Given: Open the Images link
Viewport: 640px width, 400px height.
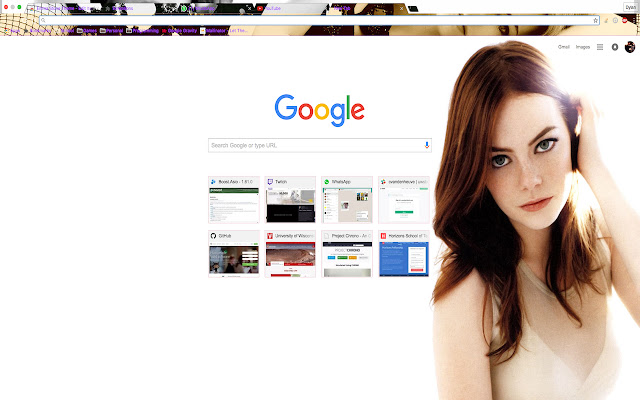Looking at the screenshot, I should (583, 47).
